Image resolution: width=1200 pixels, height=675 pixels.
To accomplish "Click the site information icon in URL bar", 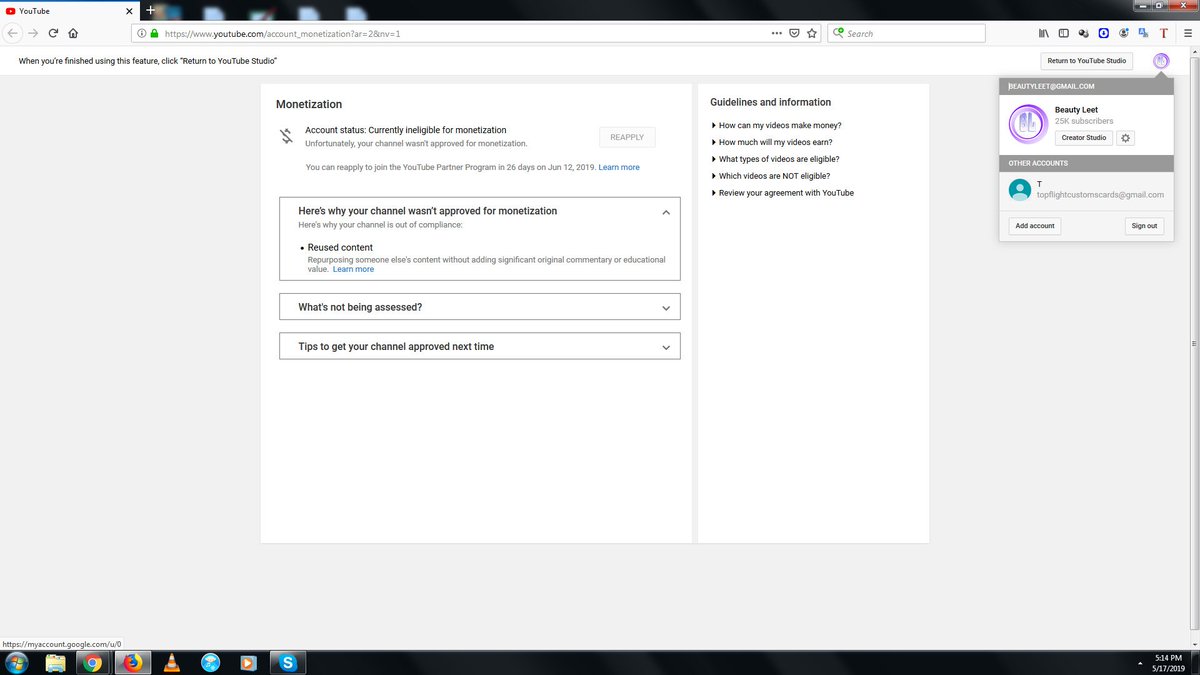I will tap(142, 33).
